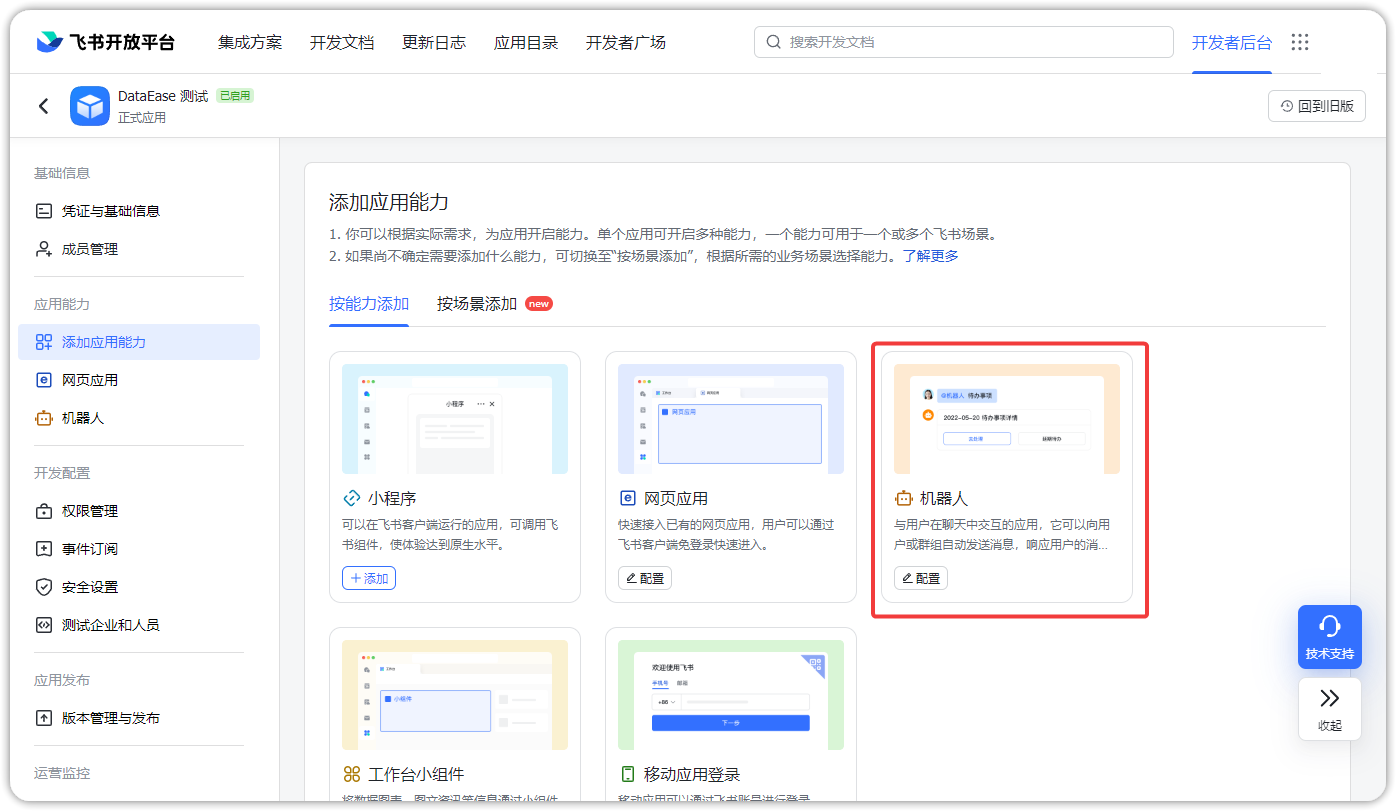Click the 网页应用 card title icon
Screen dimensions: 1396x811
(x=627, y=498)
